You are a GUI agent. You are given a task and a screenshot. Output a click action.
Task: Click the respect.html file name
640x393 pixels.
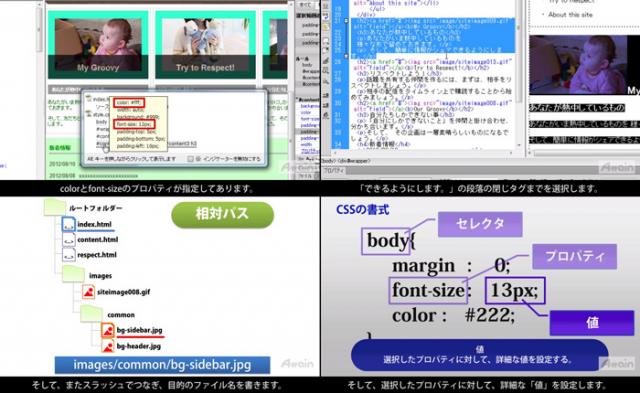pyautogui.click(x=97, y=255)
